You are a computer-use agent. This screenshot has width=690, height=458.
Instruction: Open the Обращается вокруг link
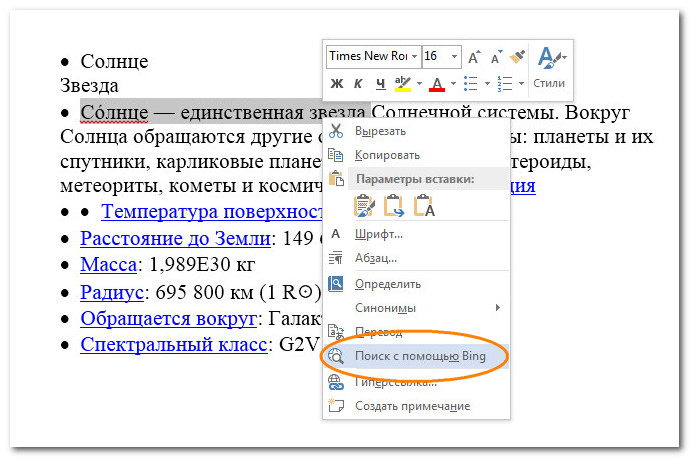point(168,318)
